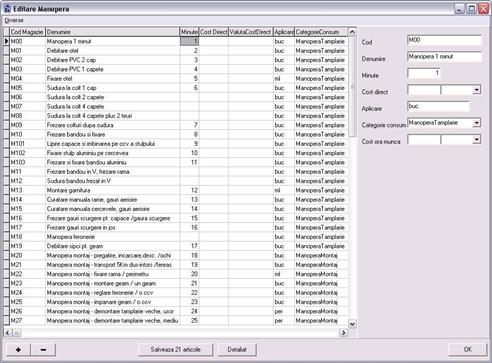This screenshot has width=492, height=363.
Task: Select the 'Manopera feronerie' cell
Action: [x=112, y=237]
